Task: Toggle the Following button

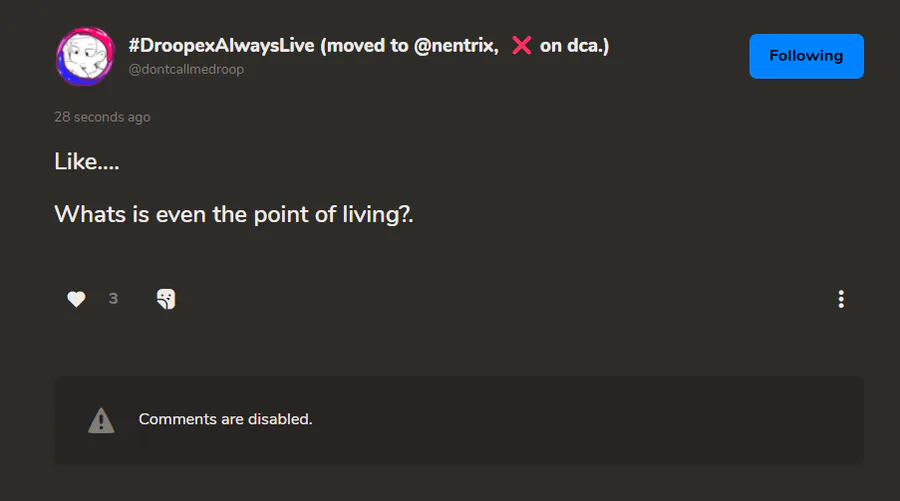Action: pos(806,56)
